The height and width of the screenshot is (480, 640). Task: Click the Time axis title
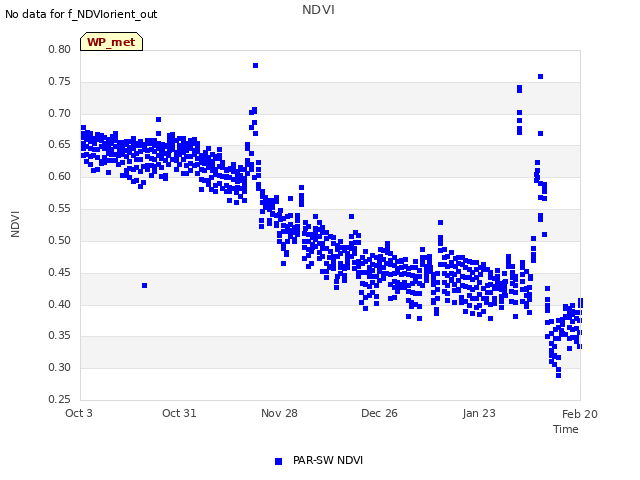click(566, 429)
